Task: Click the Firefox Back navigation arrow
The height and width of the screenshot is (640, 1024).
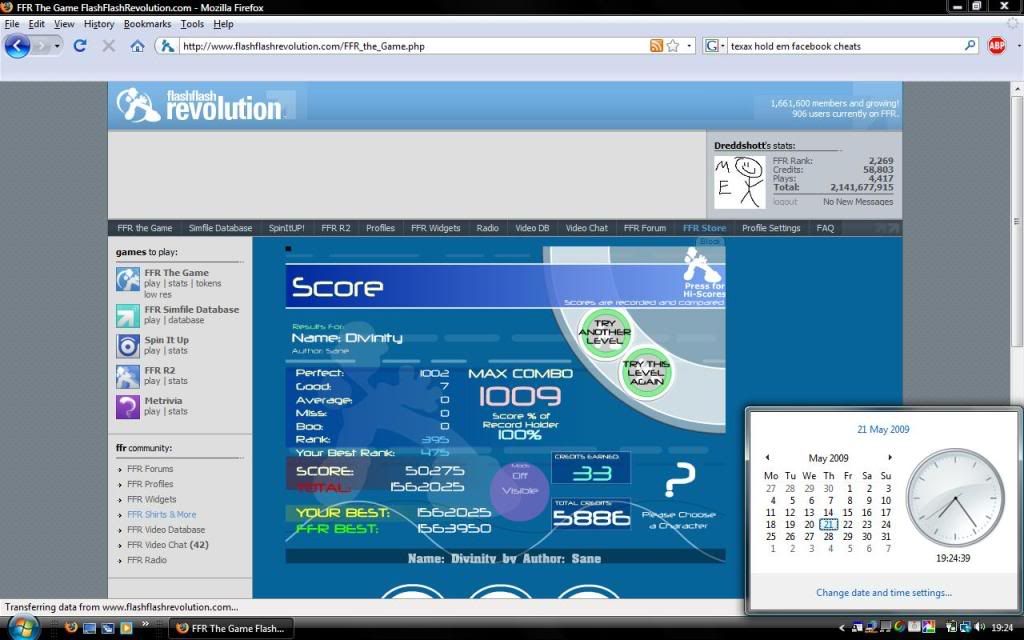Action: (17, 46)
